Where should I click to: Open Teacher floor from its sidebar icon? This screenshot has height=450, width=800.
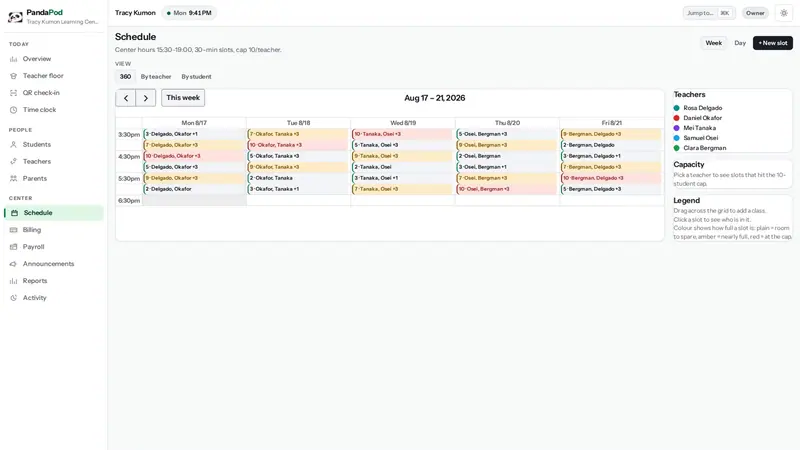pos(13,76)
